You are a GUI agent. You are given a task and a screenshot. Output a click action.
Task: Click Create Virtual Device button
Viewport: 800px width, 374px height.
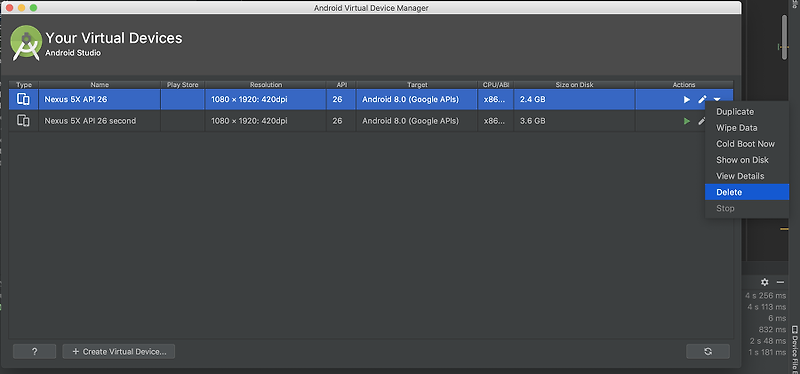(x=119, y=352)
